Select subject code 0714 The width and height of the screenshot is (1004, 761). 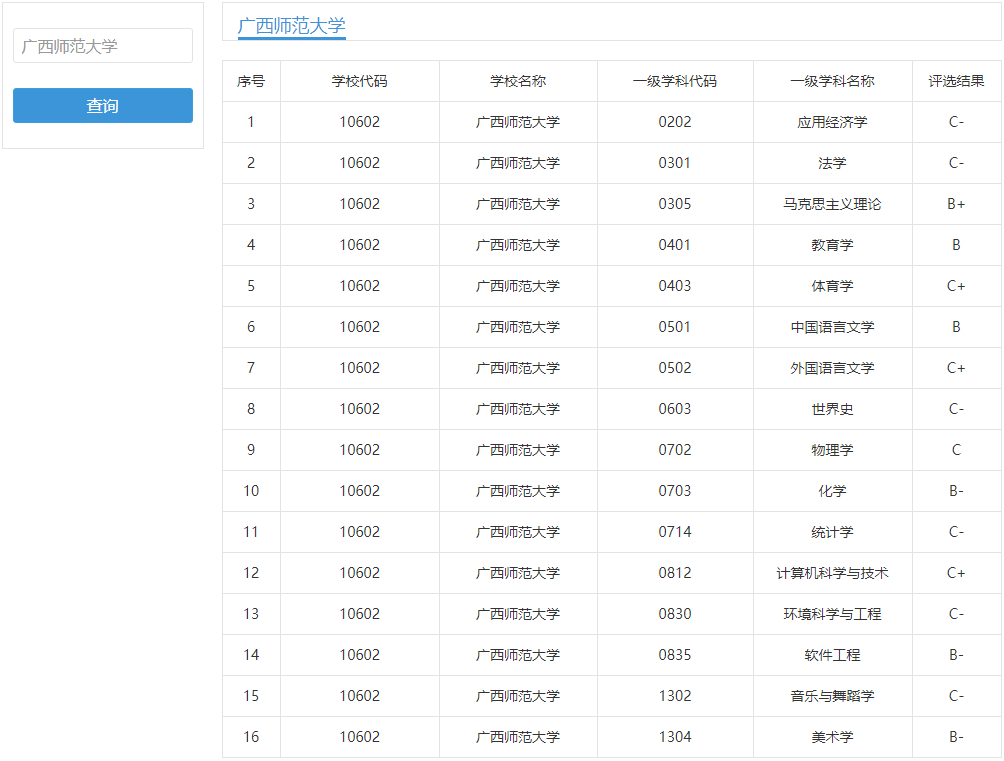(x=675, y=532)
